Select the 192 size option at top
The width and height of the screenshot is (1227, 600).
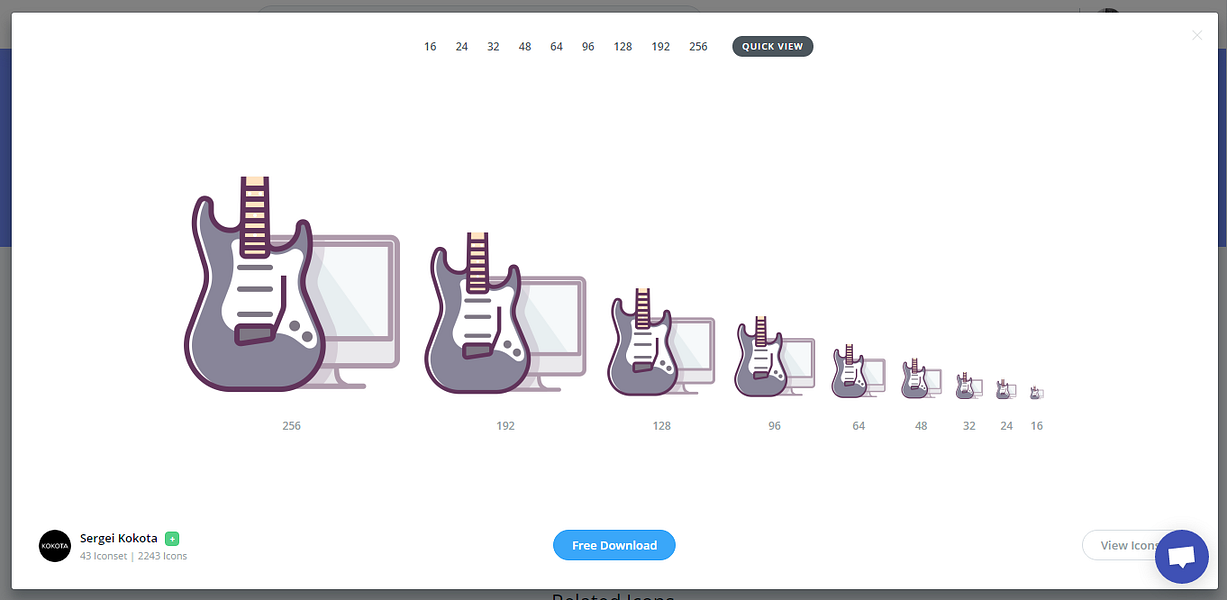661,46
